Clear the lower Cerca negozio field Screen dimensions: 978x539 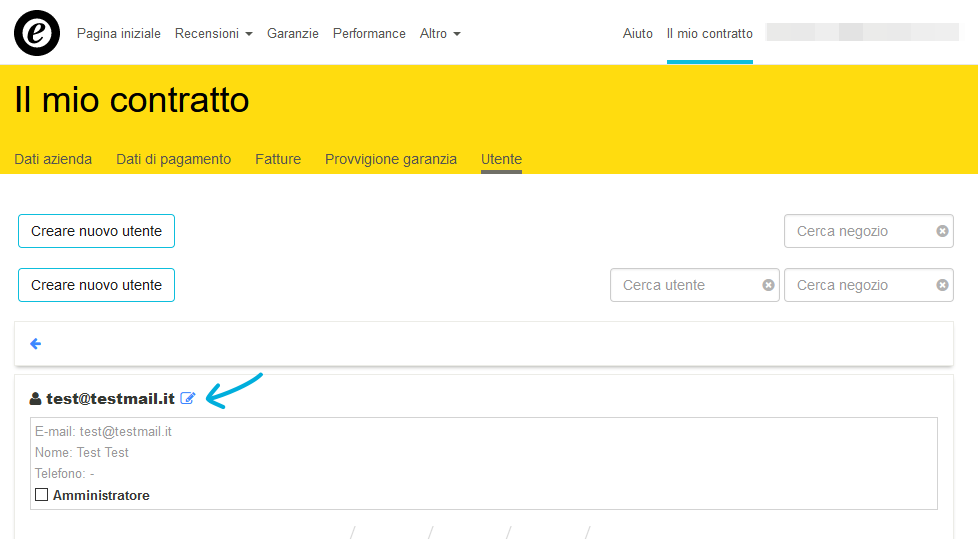pos(942,285)
